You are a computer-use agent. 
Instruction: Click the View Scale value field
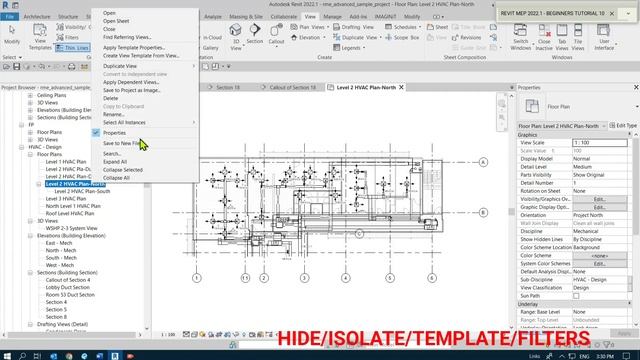click(600, 143)
